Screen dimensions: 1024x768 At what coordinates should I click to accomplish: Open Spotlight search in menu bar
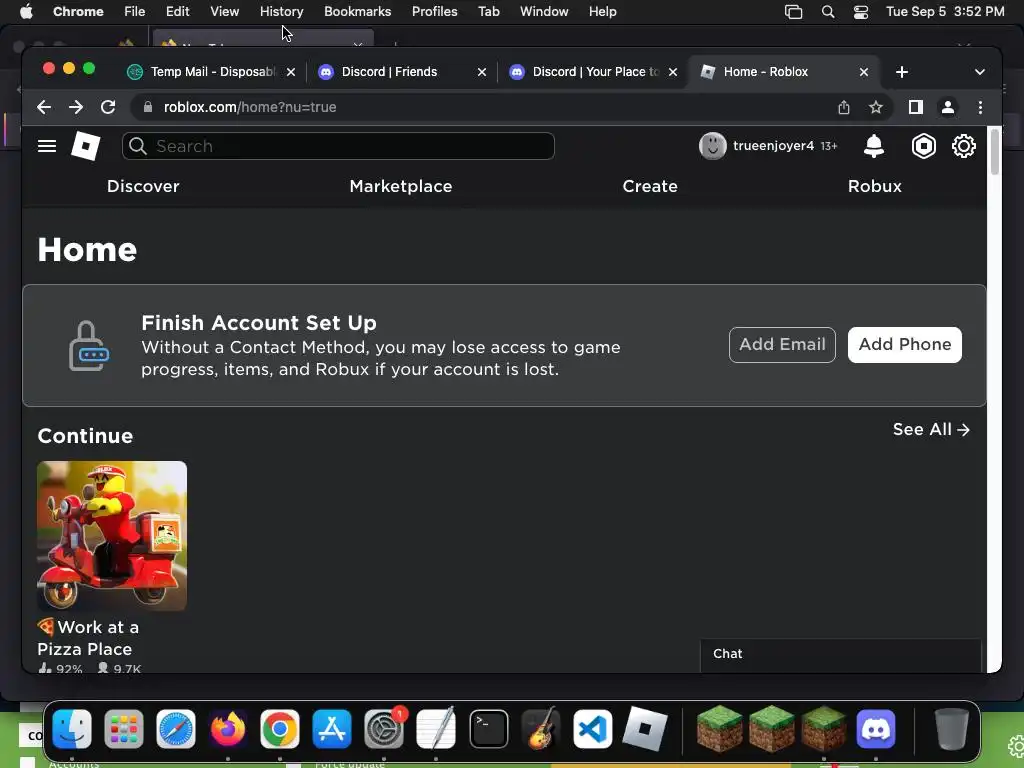(827, 12)
